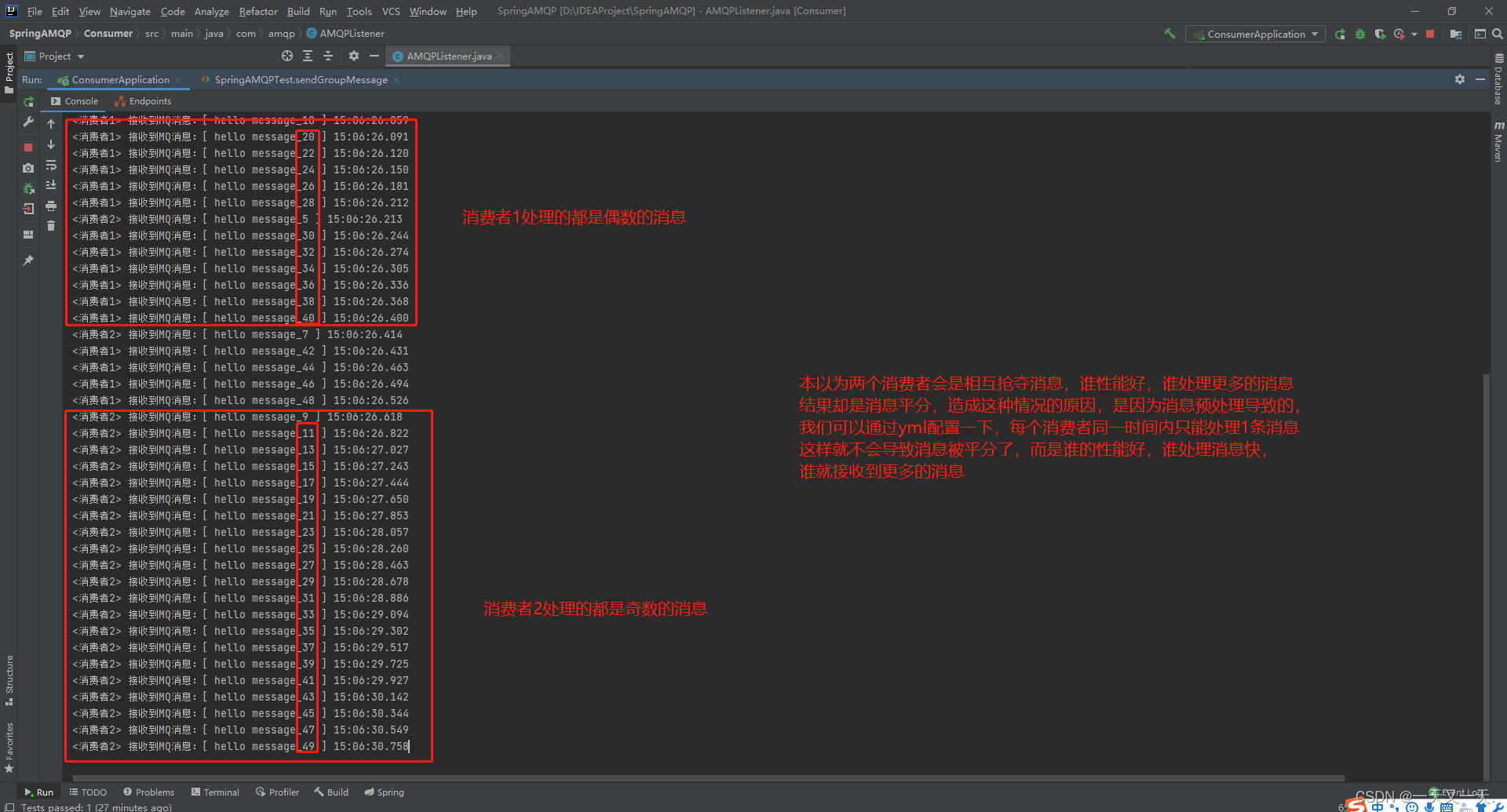Close the ConsumerApplication run tab
The image size is (1507, 812).
coord(179,79)
